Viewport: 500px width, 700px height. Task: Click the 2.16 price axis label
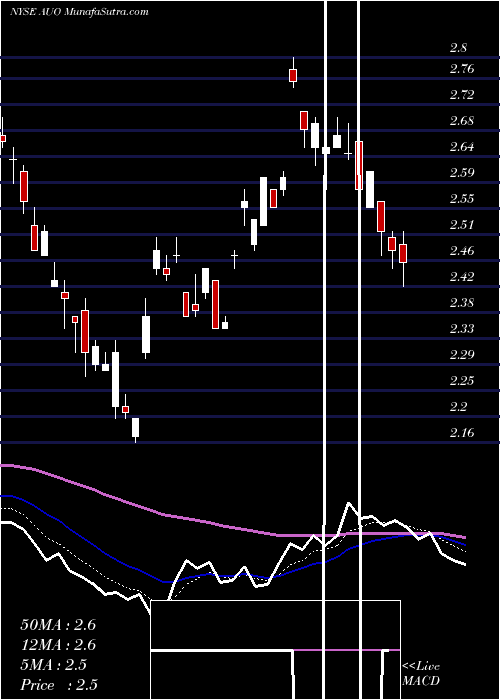point(462,433)
